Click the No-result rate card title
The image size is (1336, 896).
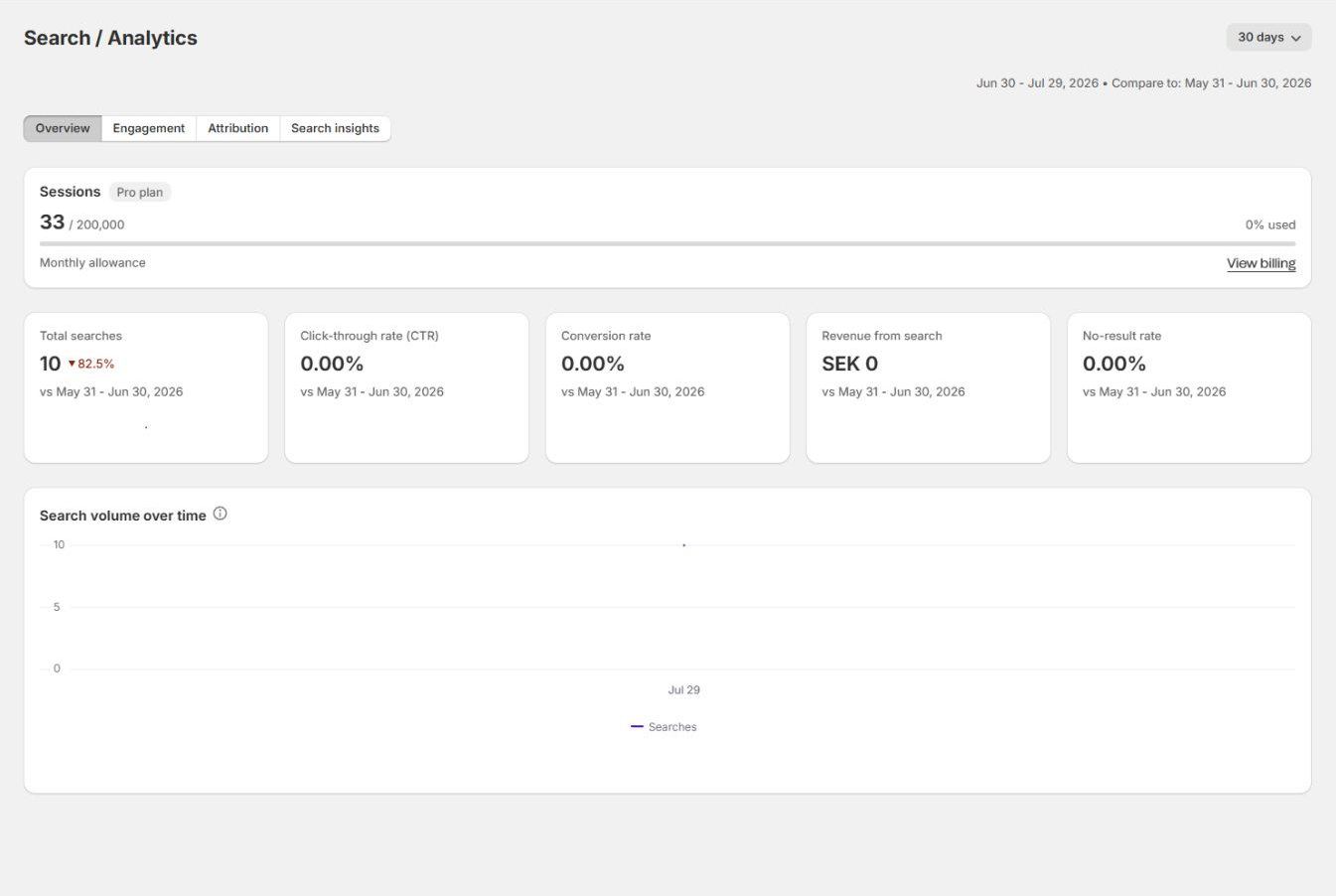[1121, 336]
